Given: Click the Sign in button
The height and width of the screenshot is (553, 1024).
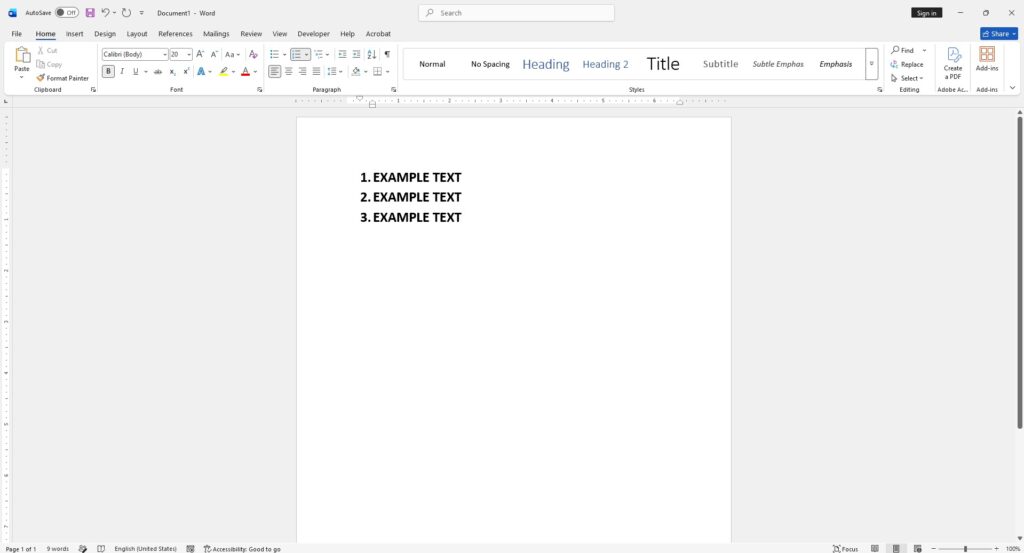Looking at the screenshot, I should (x=926, y=13).
